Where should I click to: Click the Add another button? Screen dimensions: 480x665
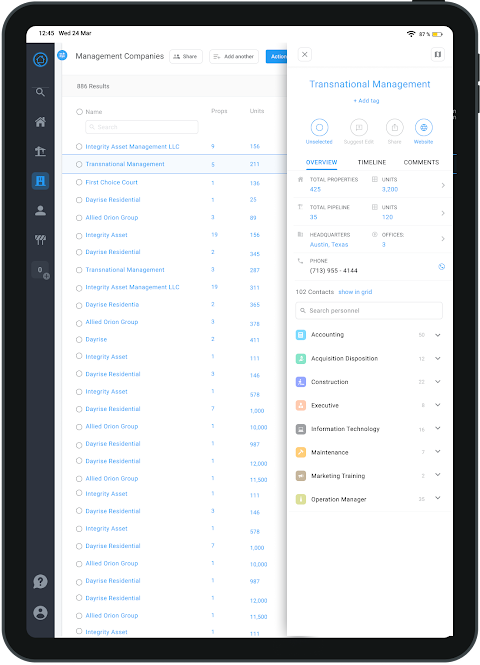(234, 56)
